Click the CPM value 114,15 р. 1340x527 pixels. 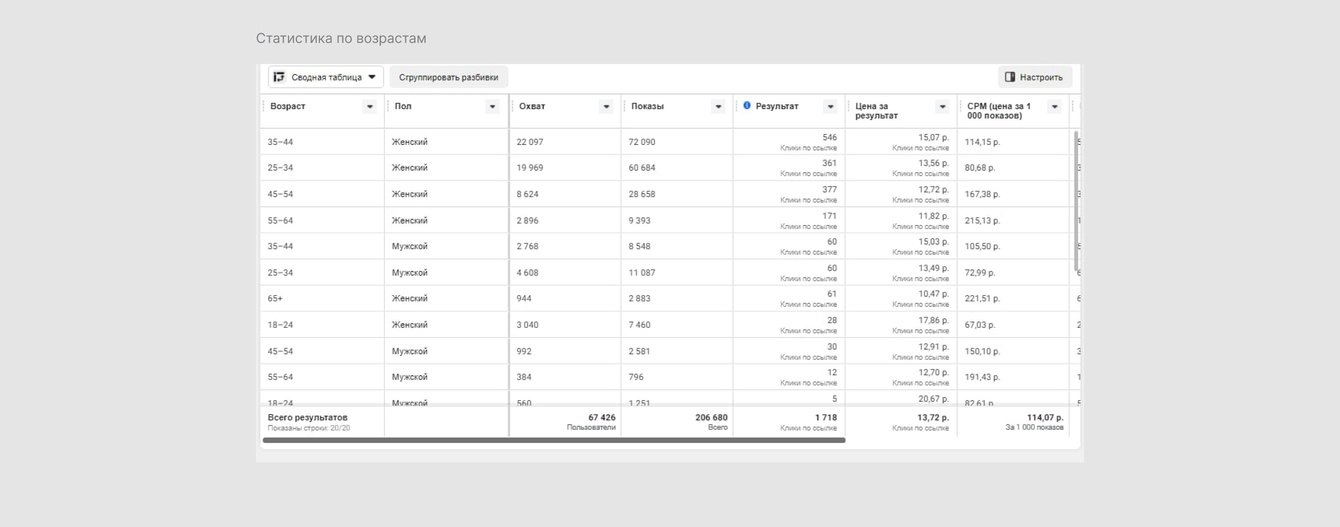[x=982, y=142]
